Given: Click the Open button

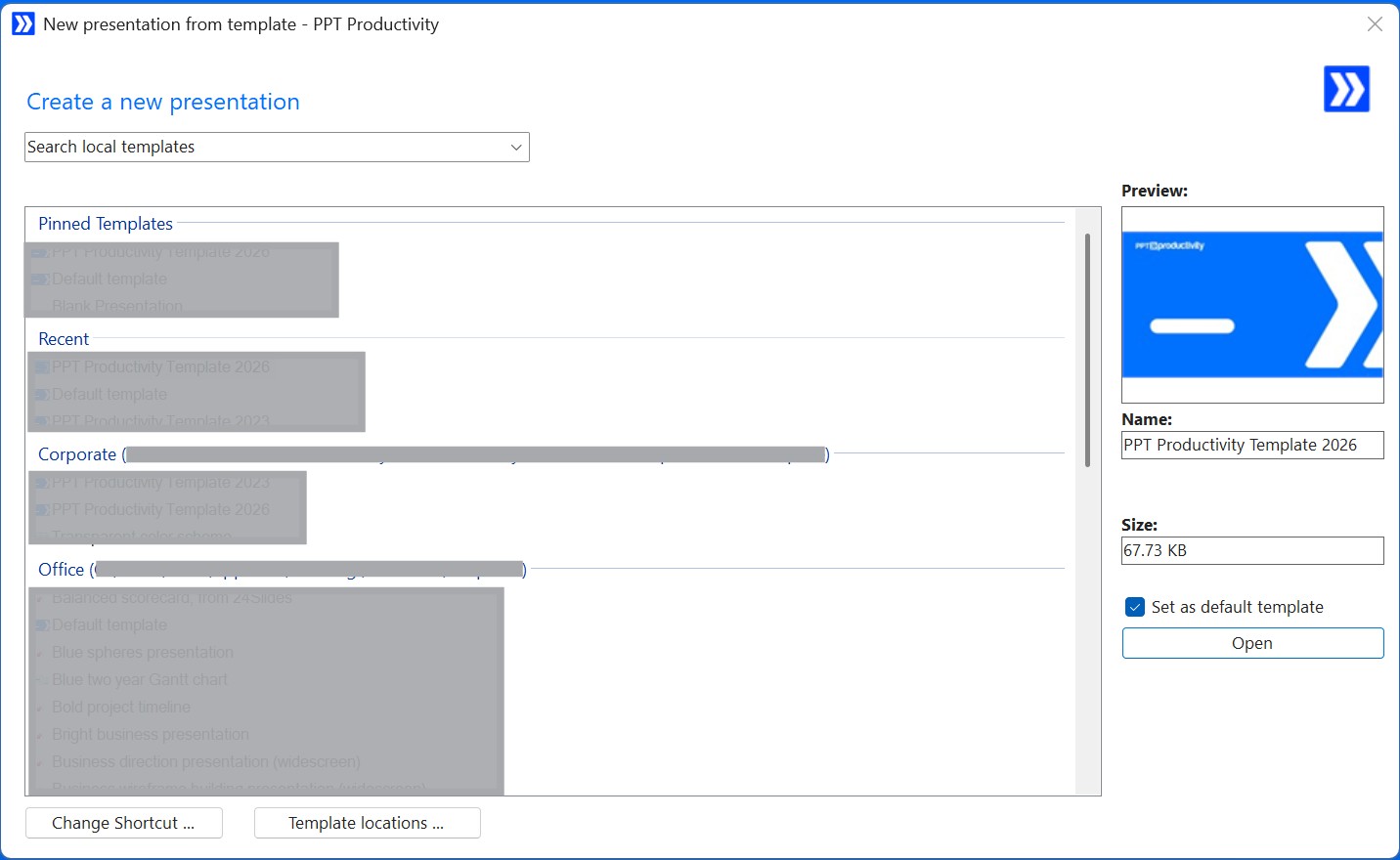Looking at the screenshot, I should [x=1252, y=643].
